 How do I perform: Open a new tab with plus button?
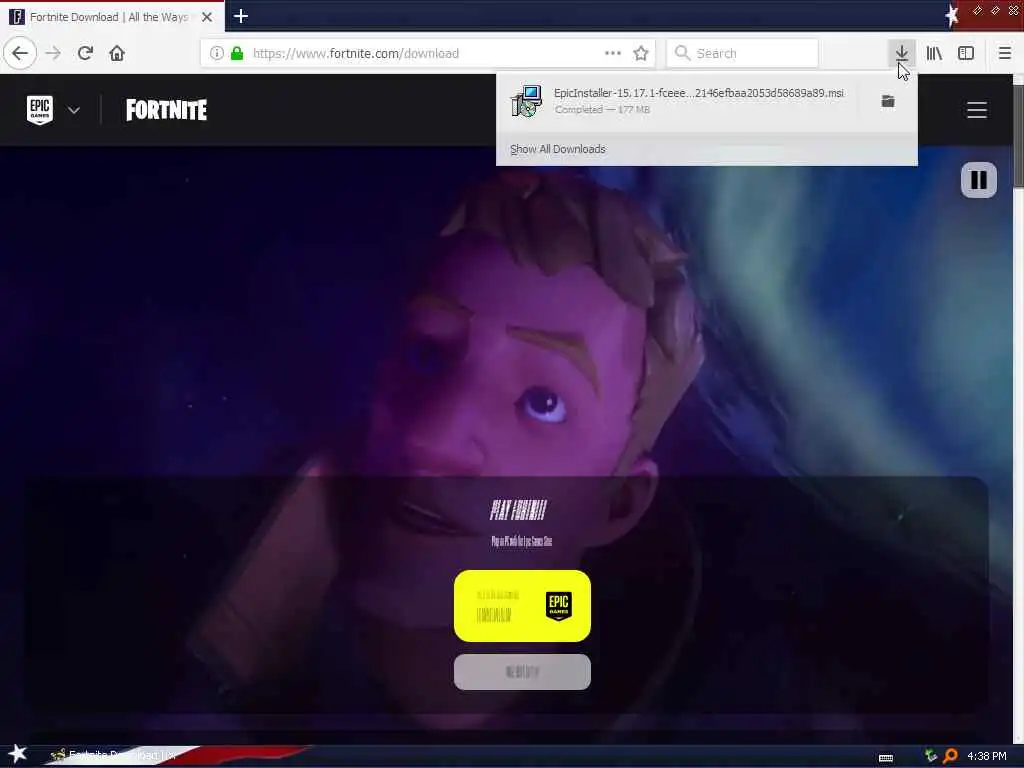[240, 16]
